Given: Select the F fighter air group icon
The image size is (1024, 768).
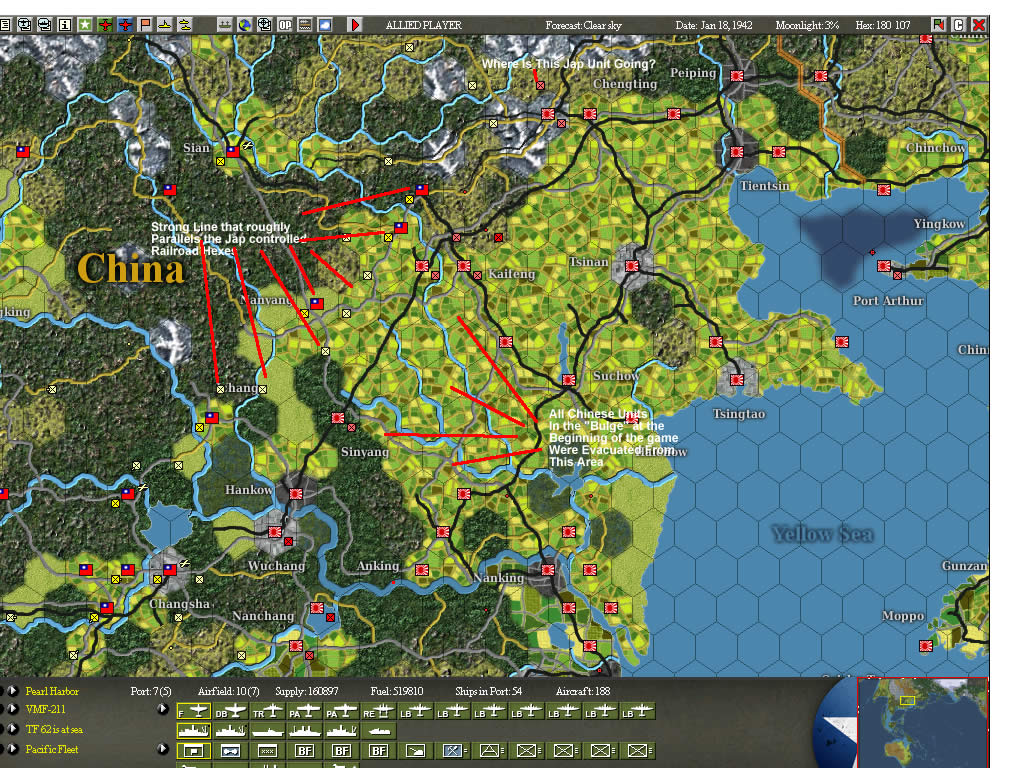Looking at the screenshot, I should [193, 711].
